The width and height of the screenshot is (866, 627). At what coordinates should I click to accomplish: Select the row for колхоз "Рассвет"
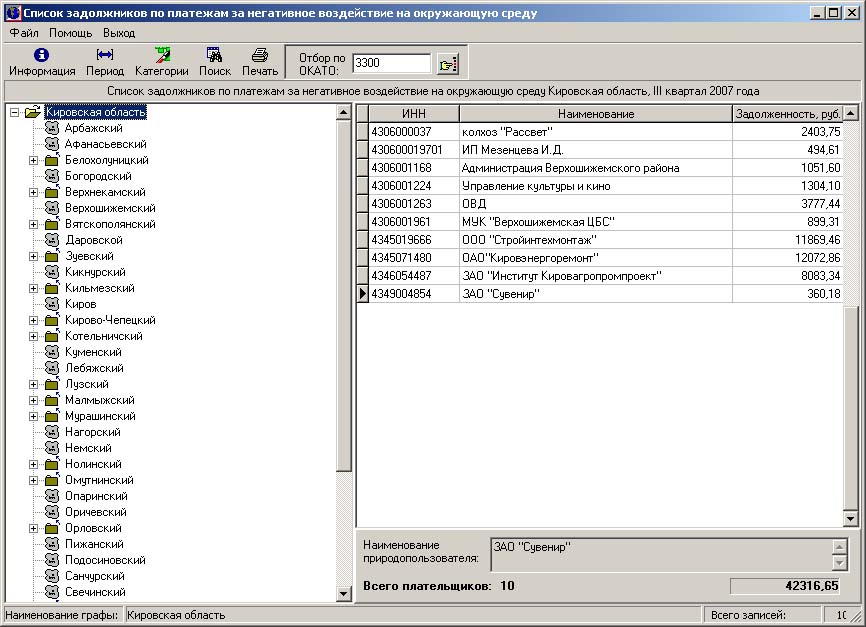coord(595,132)
